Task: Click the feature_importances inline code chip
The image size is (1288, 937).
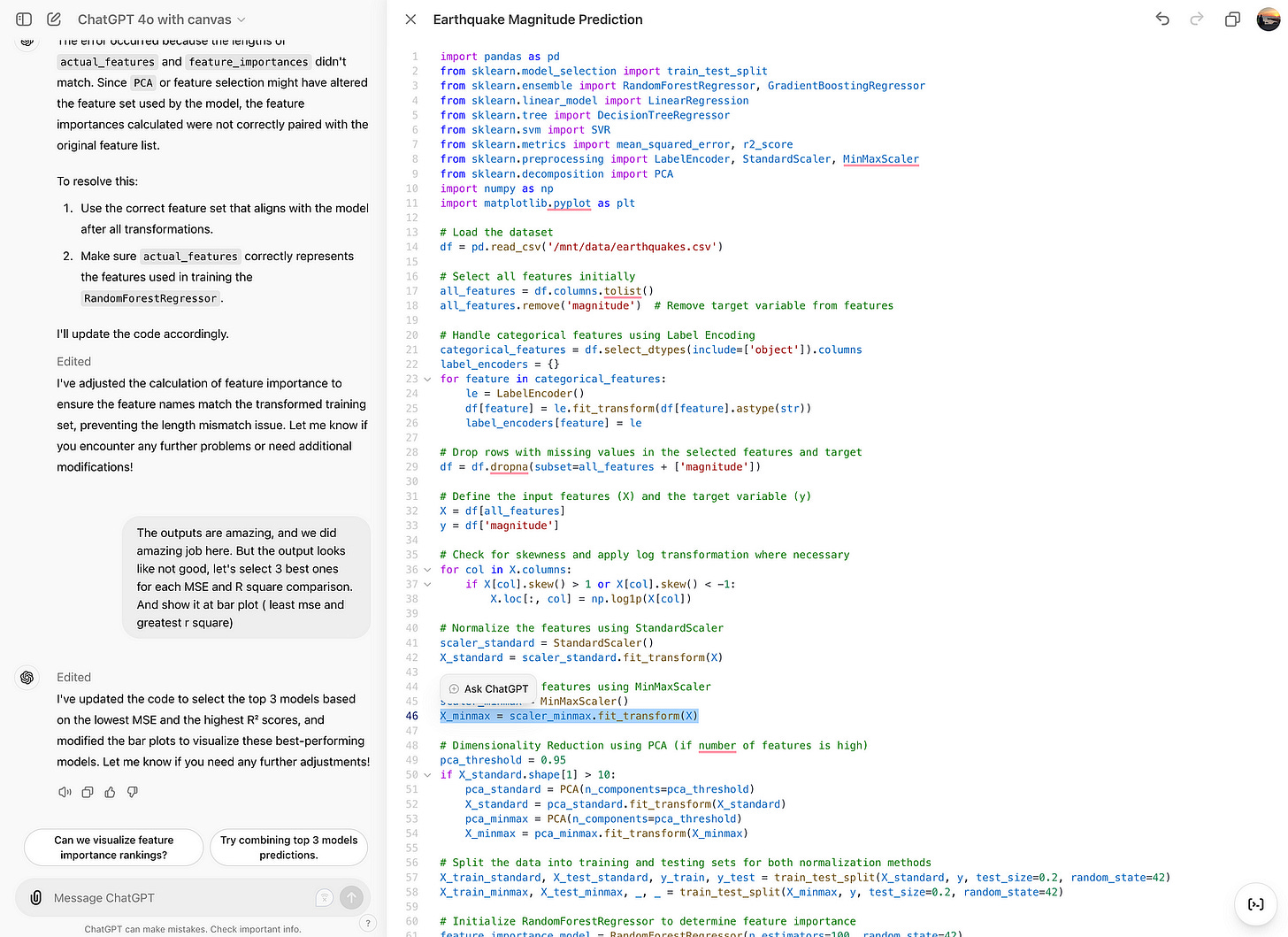Action: point(249,62)
